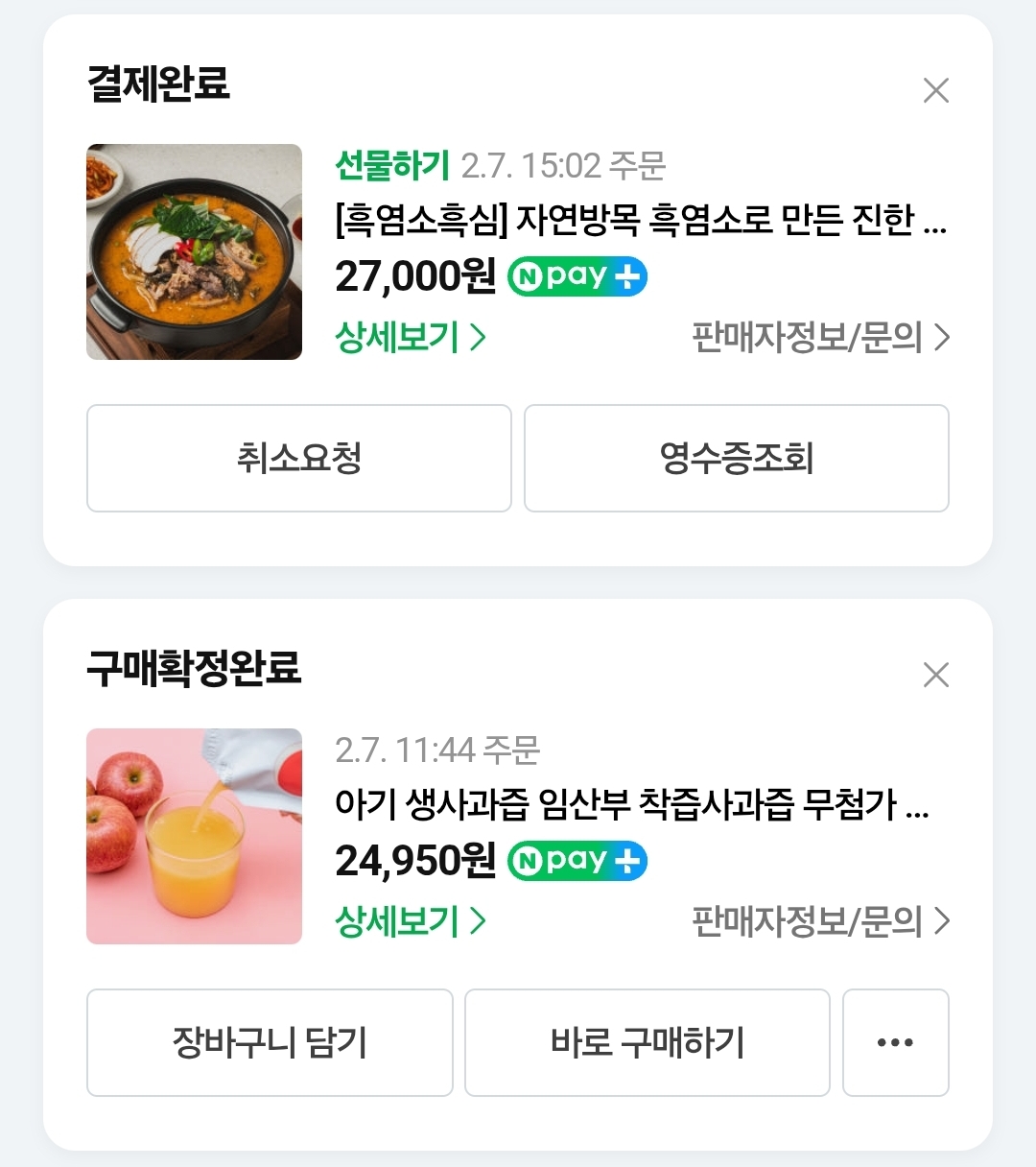Expand 상세보기 for the apple juice order
The image size is (1036, 1167).
[x=411, y=921]
